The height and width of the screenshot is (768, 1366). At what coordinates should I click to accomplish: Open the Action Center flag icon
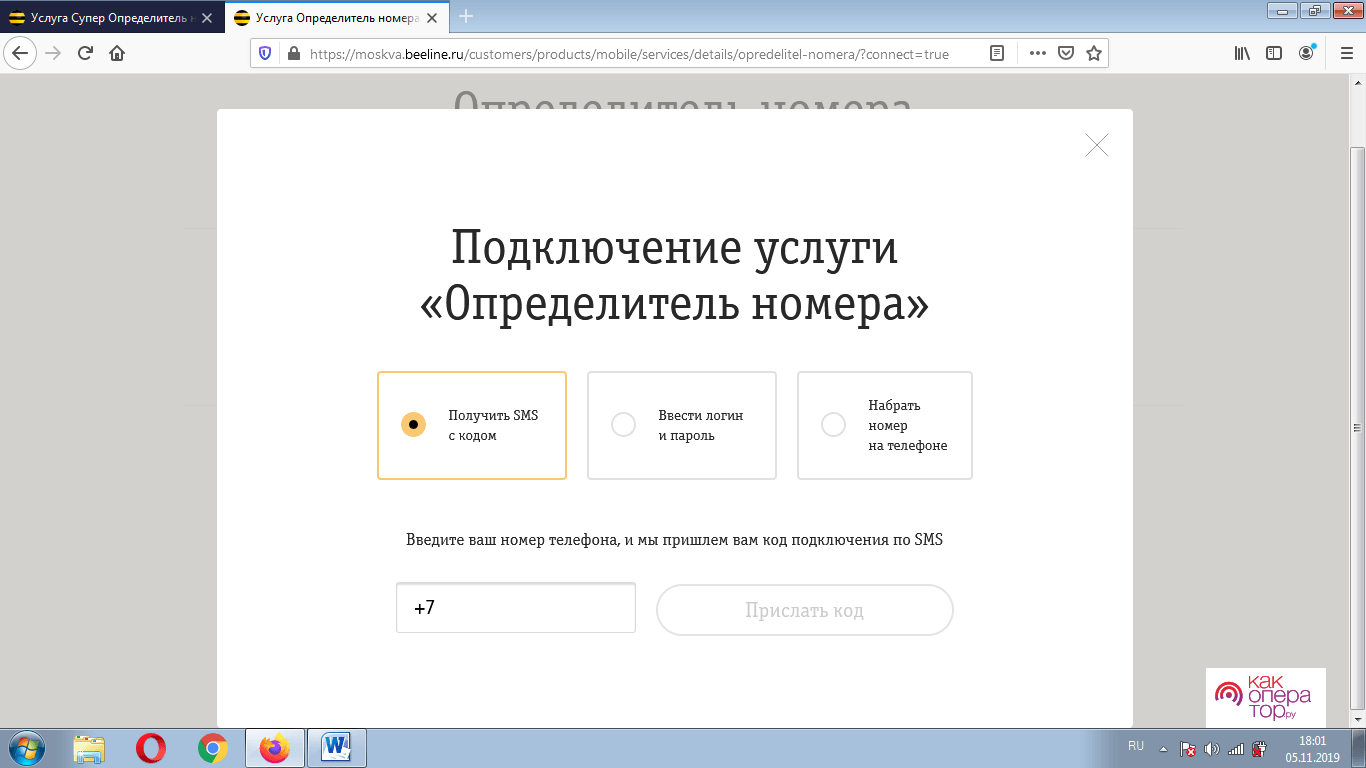tap(1188, 748)
